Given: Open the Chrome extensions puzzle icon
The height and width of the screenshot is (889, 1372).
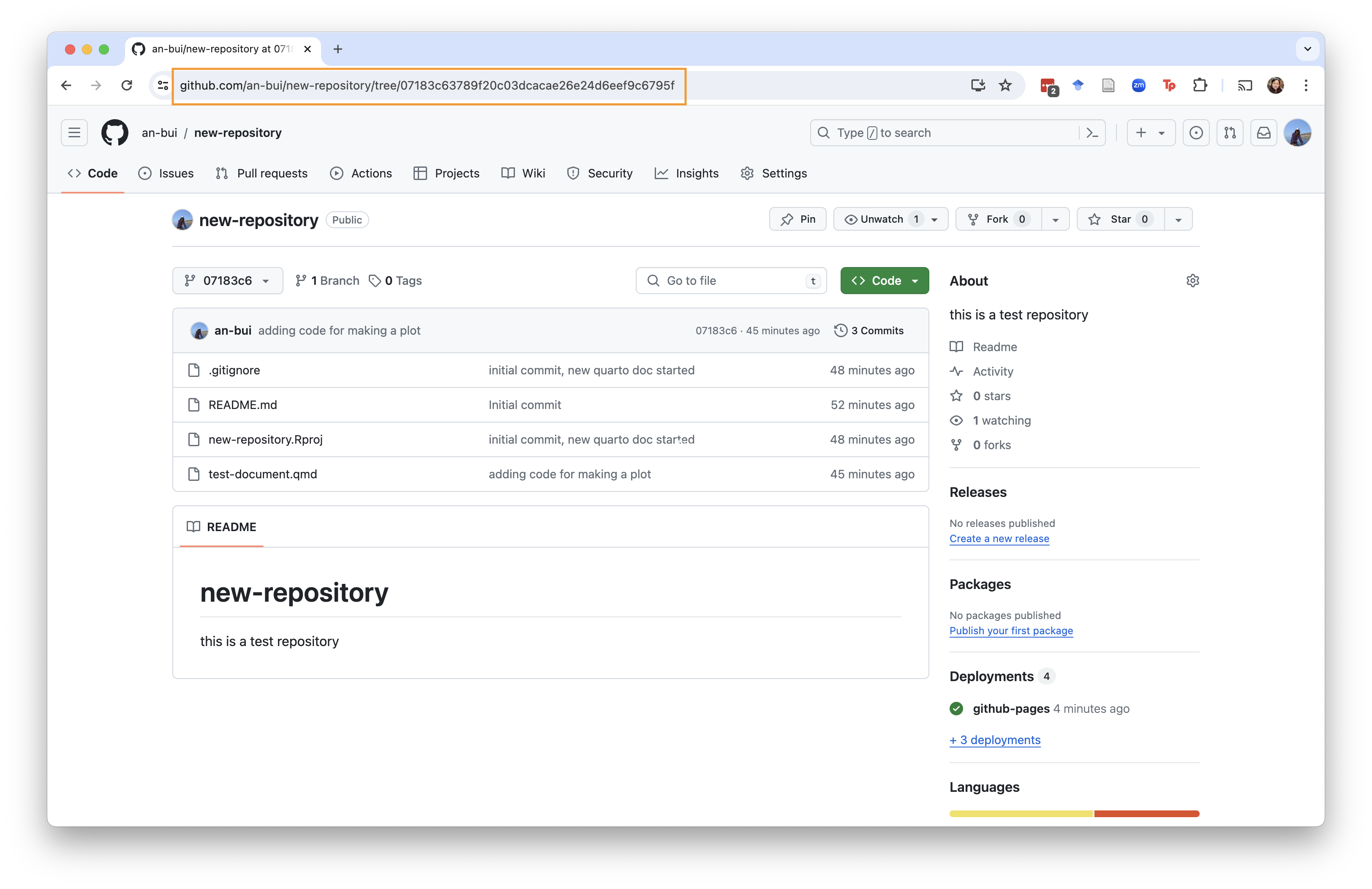Looking at the screenshot, I should pos(1200,85).
